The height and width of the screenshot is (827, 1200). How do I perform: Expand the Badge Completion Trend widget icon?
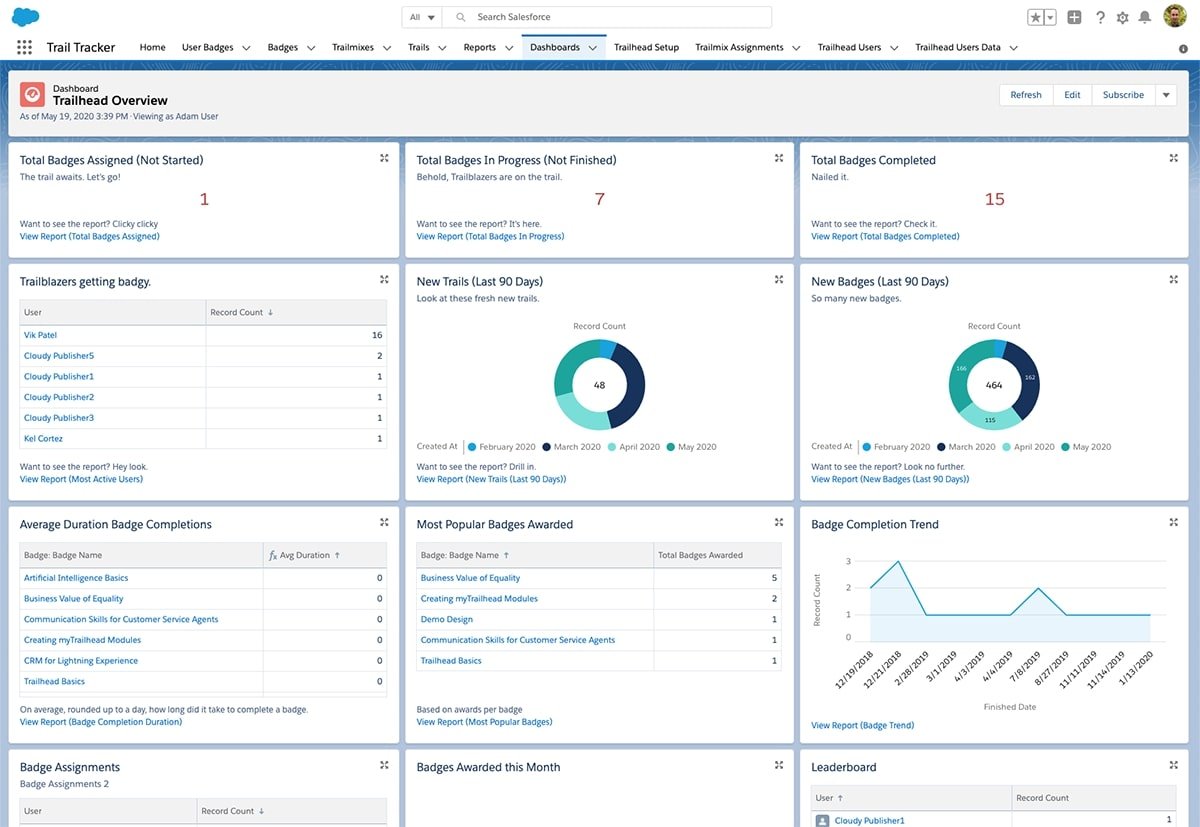(x=1172, y=521)
